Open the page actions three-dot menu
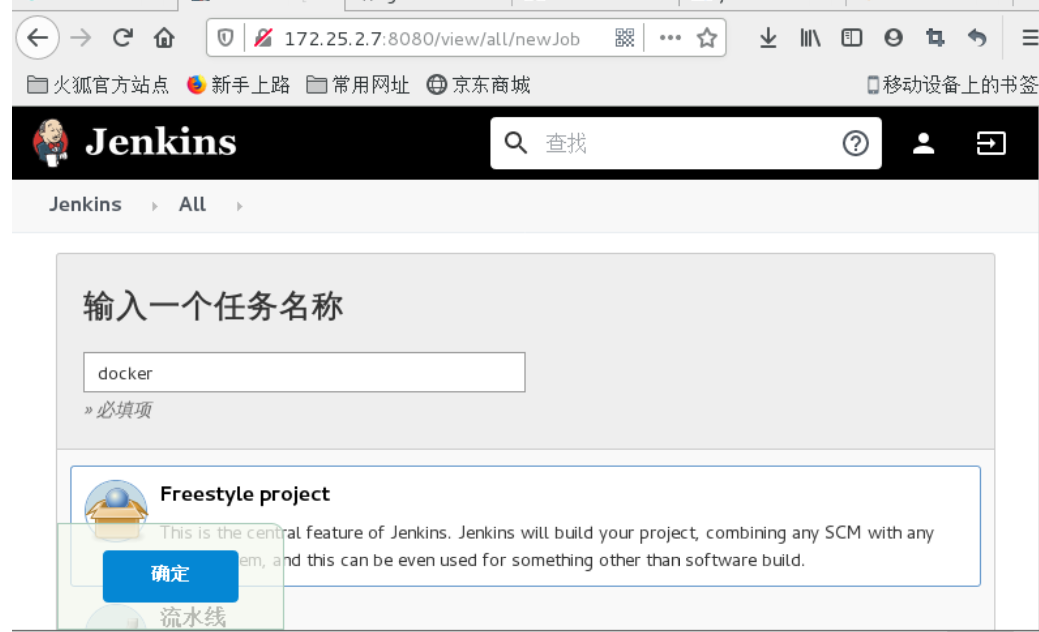 [x=670, y=38]
